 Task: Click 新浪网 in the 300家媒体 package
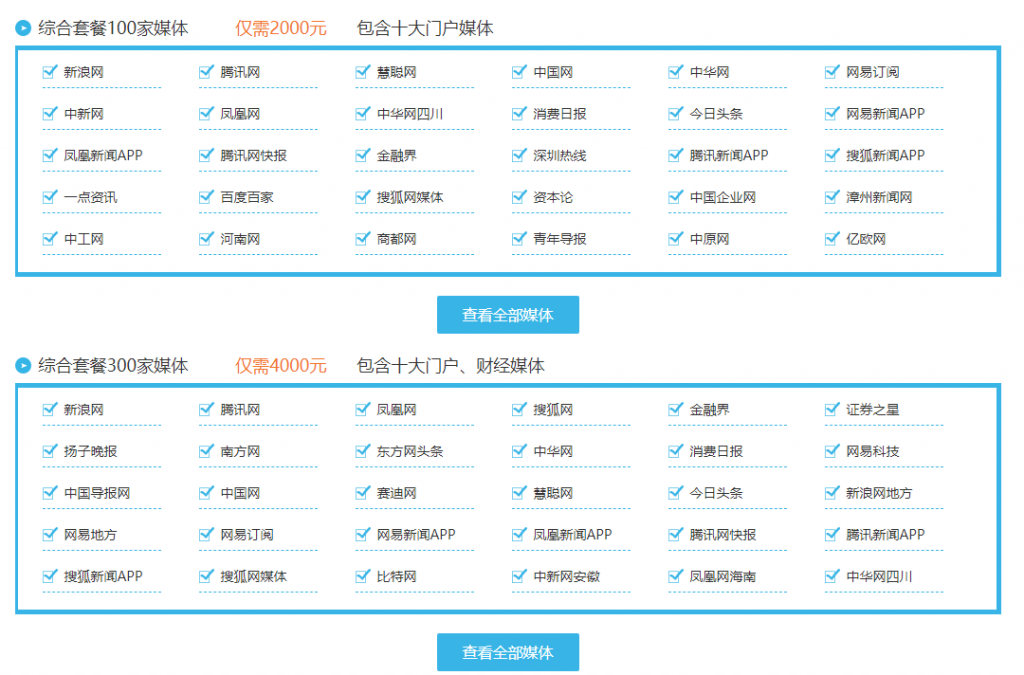point(84,410)
